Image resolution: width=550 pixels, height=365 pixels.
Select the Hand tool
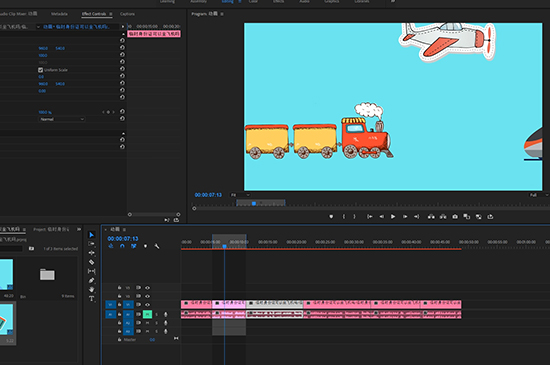tap(92, 289)
